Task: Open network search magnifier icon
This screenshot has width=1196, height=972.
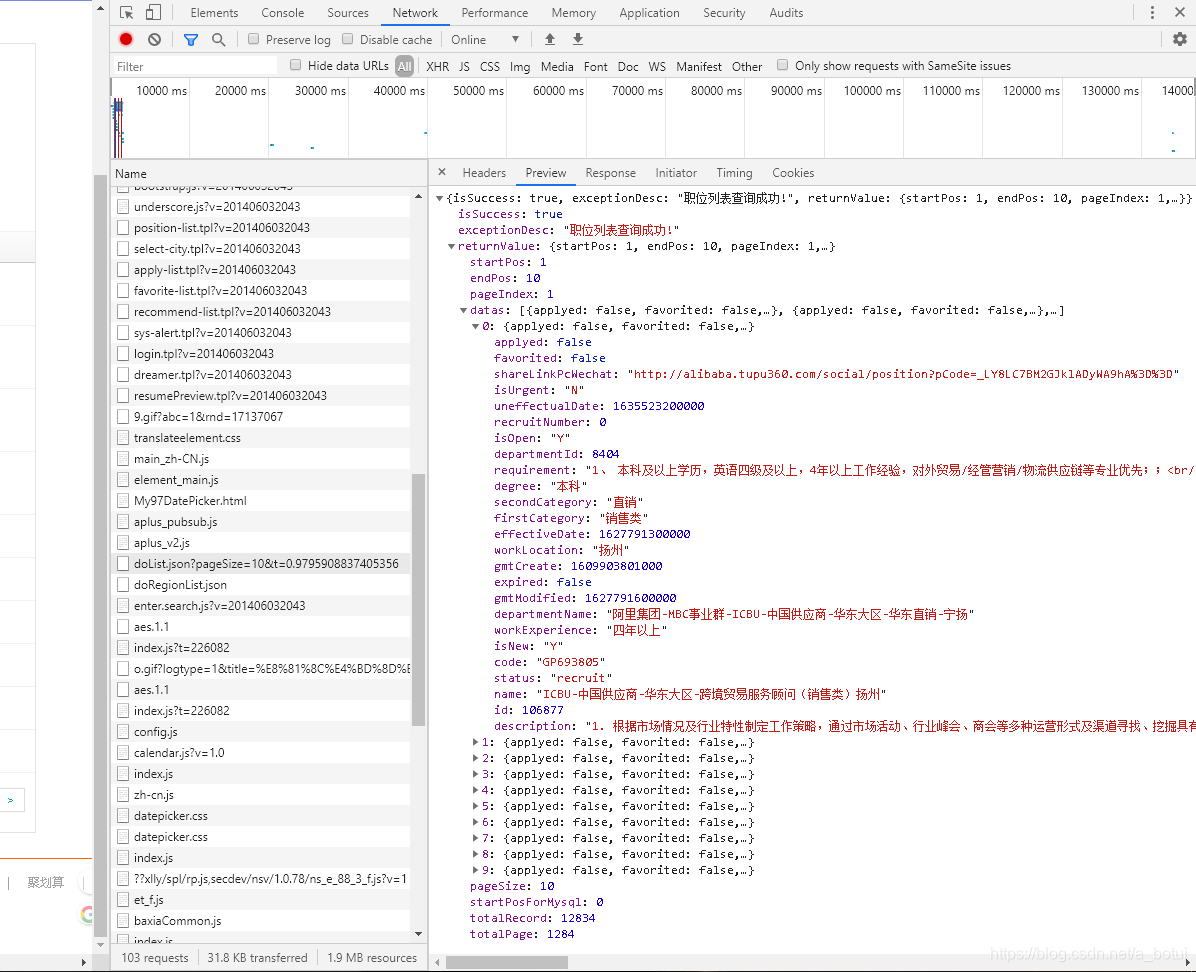Action: tap(218, 40)
